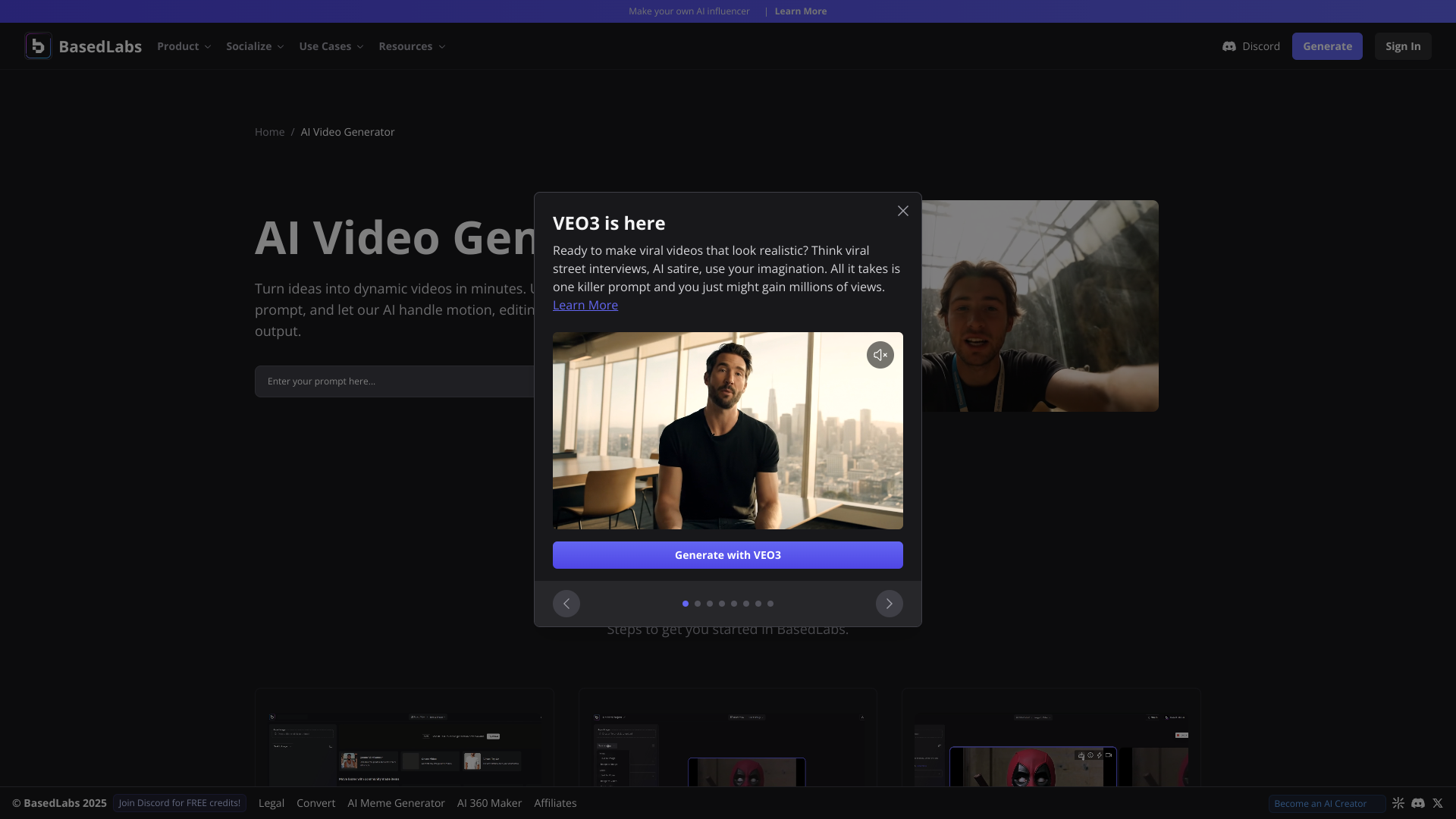Select the sixth carousel dot
This screenshot has width=1456, height=819.
click(x=746, y=604)
